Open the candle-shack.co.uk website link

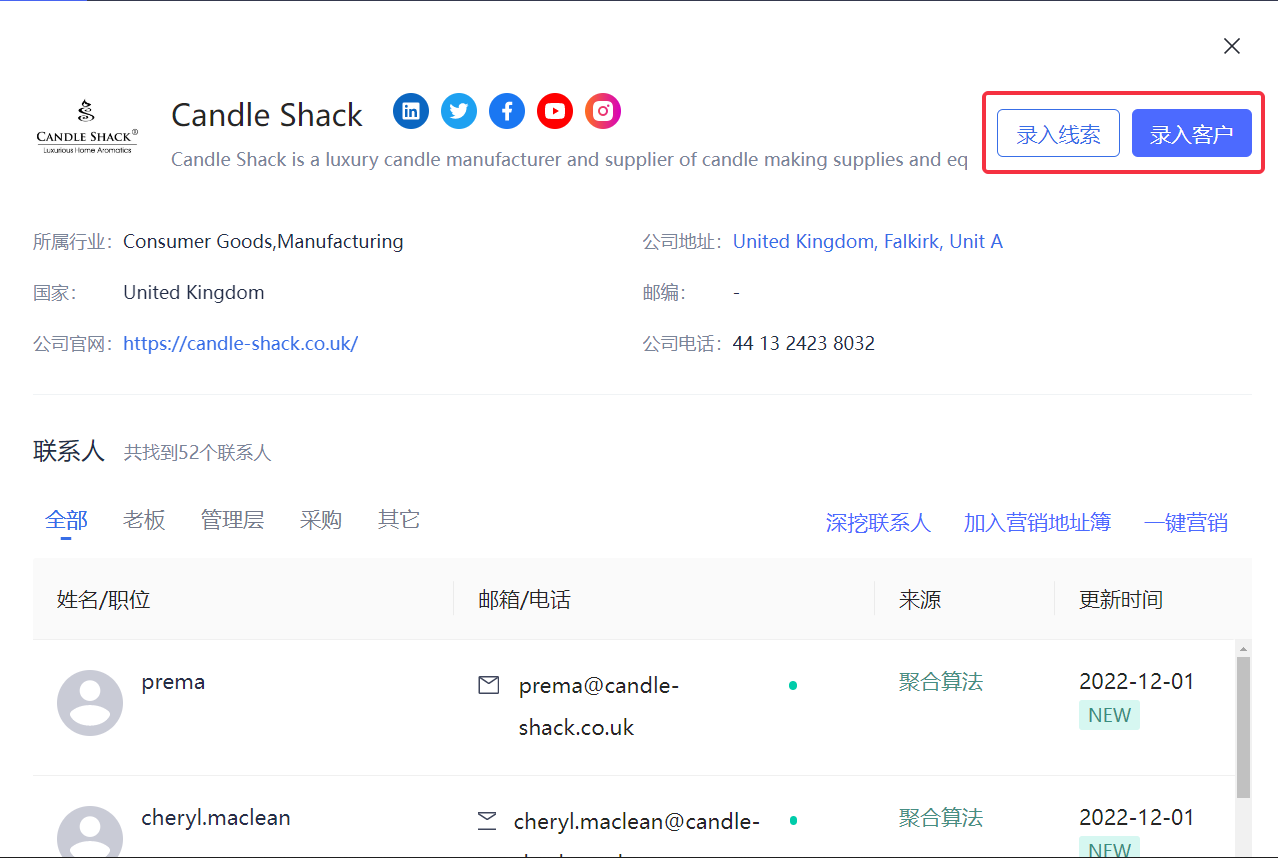coord(240,344)
